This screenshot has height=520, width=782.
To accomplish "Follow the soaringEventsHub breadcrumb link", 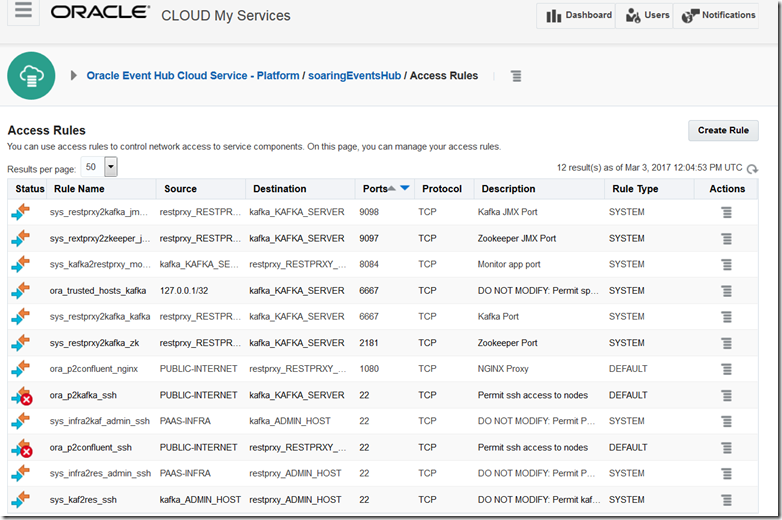I will tap(354, 76).
